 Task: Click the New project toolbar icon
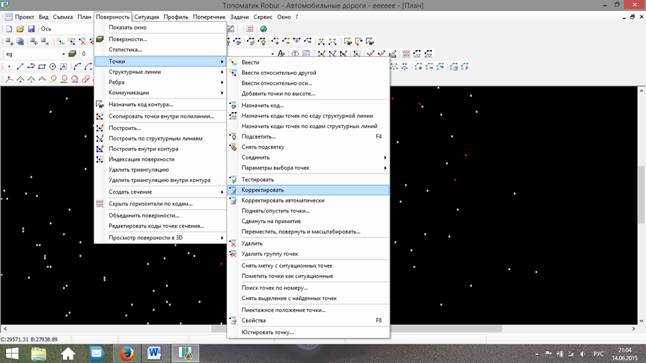[9, 29]
